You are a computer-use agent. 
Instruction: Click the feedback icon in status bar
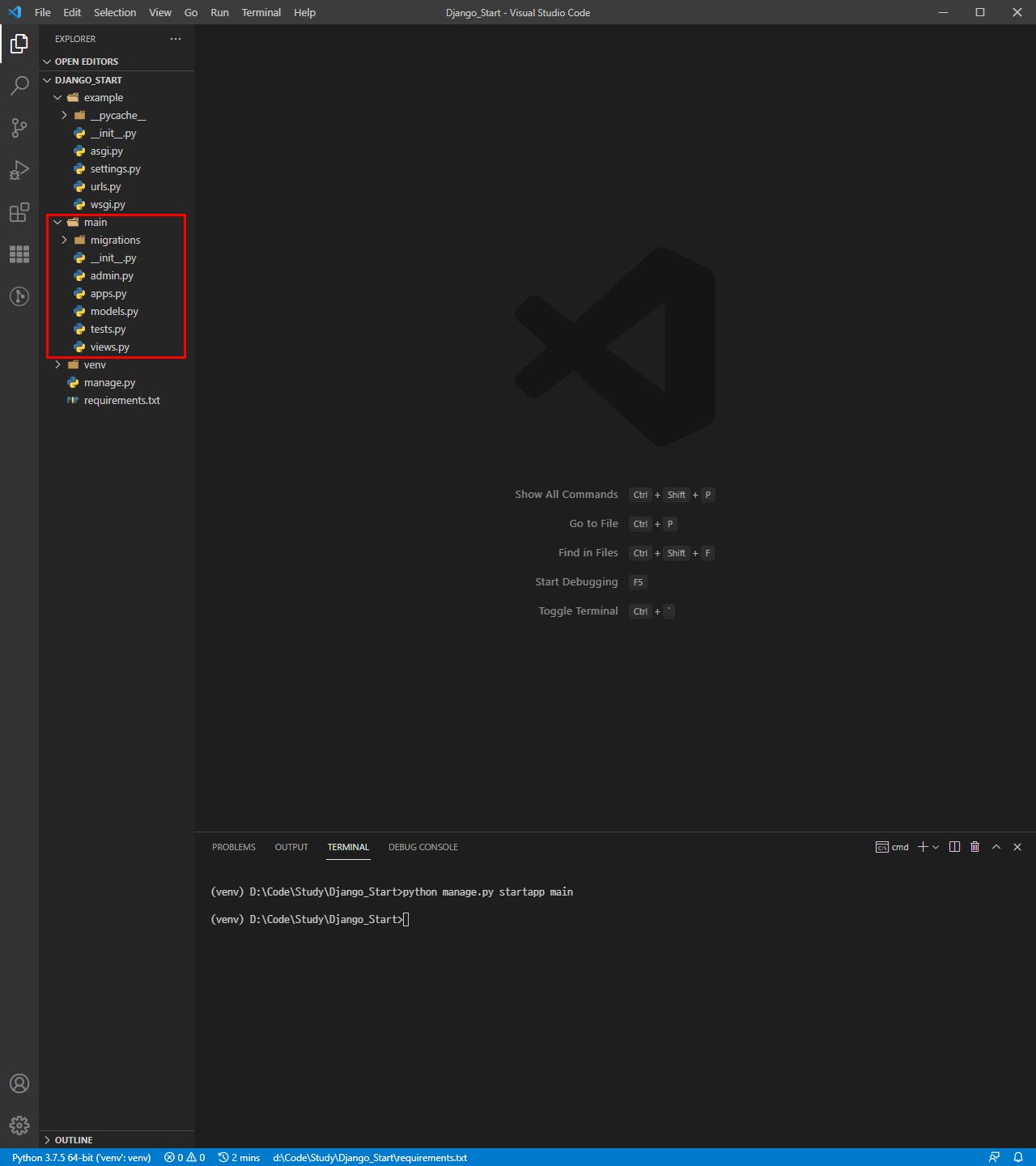994,1157
